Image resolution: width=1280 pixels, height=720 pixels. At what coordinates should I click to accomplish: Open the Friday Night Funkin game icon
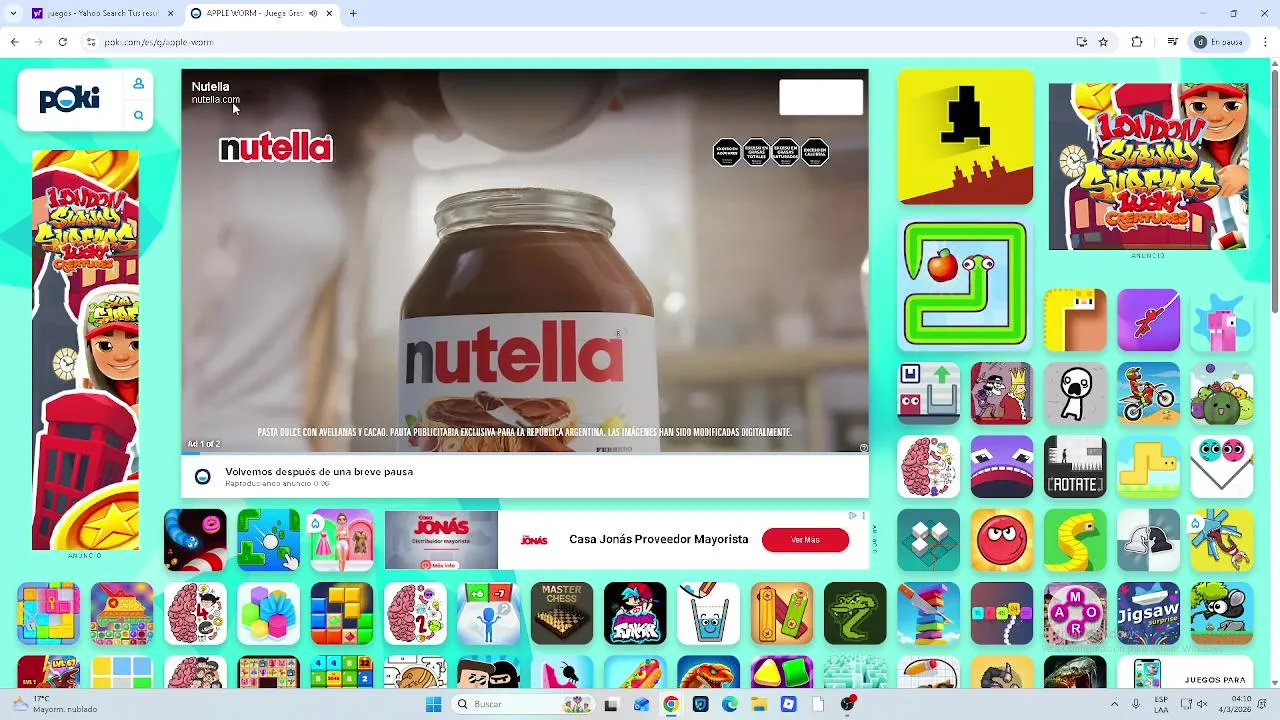coord(635,613)
